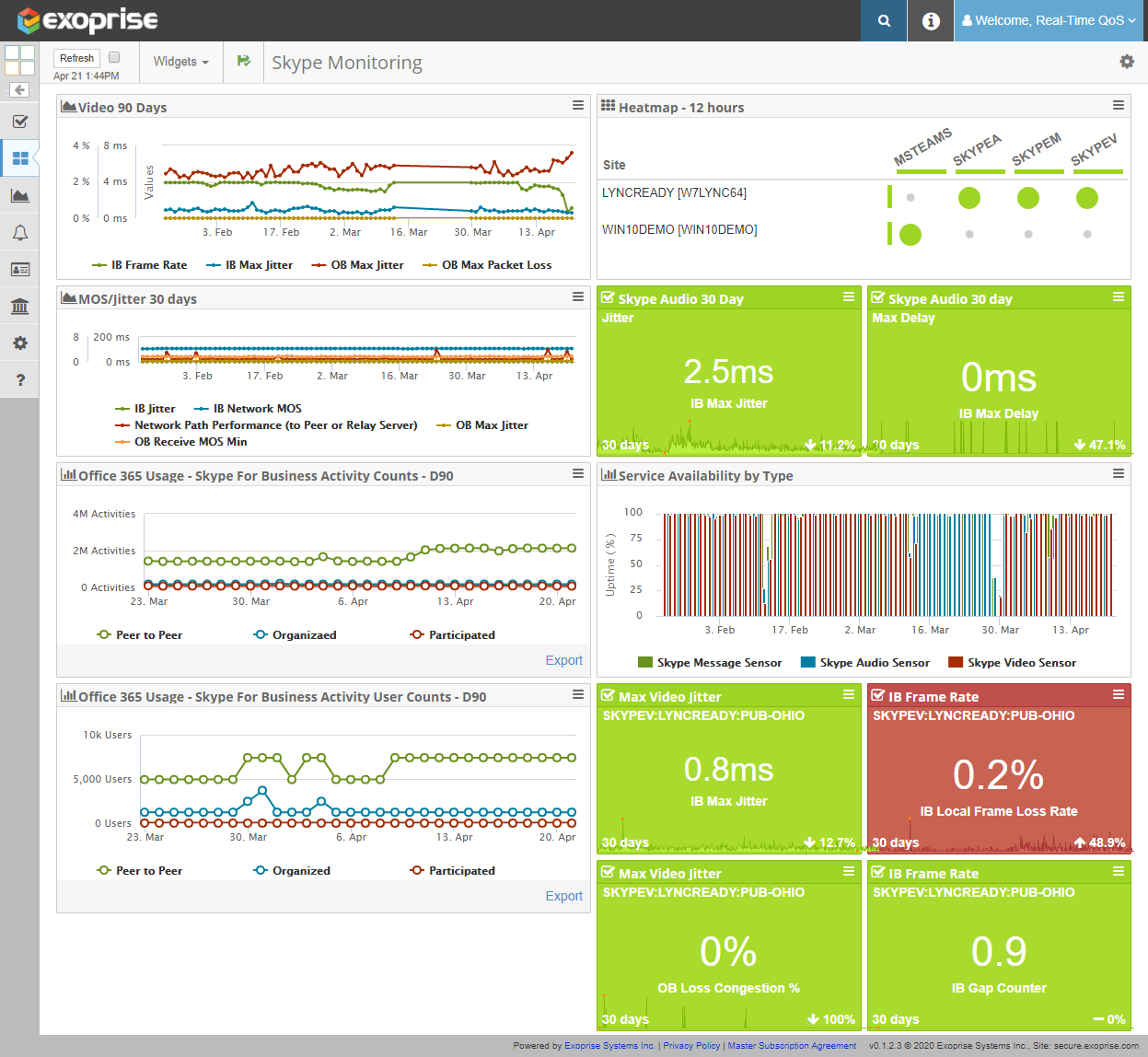Open institution building icon in sidebar
1148x1057 pixels.
tap(19, 306)
